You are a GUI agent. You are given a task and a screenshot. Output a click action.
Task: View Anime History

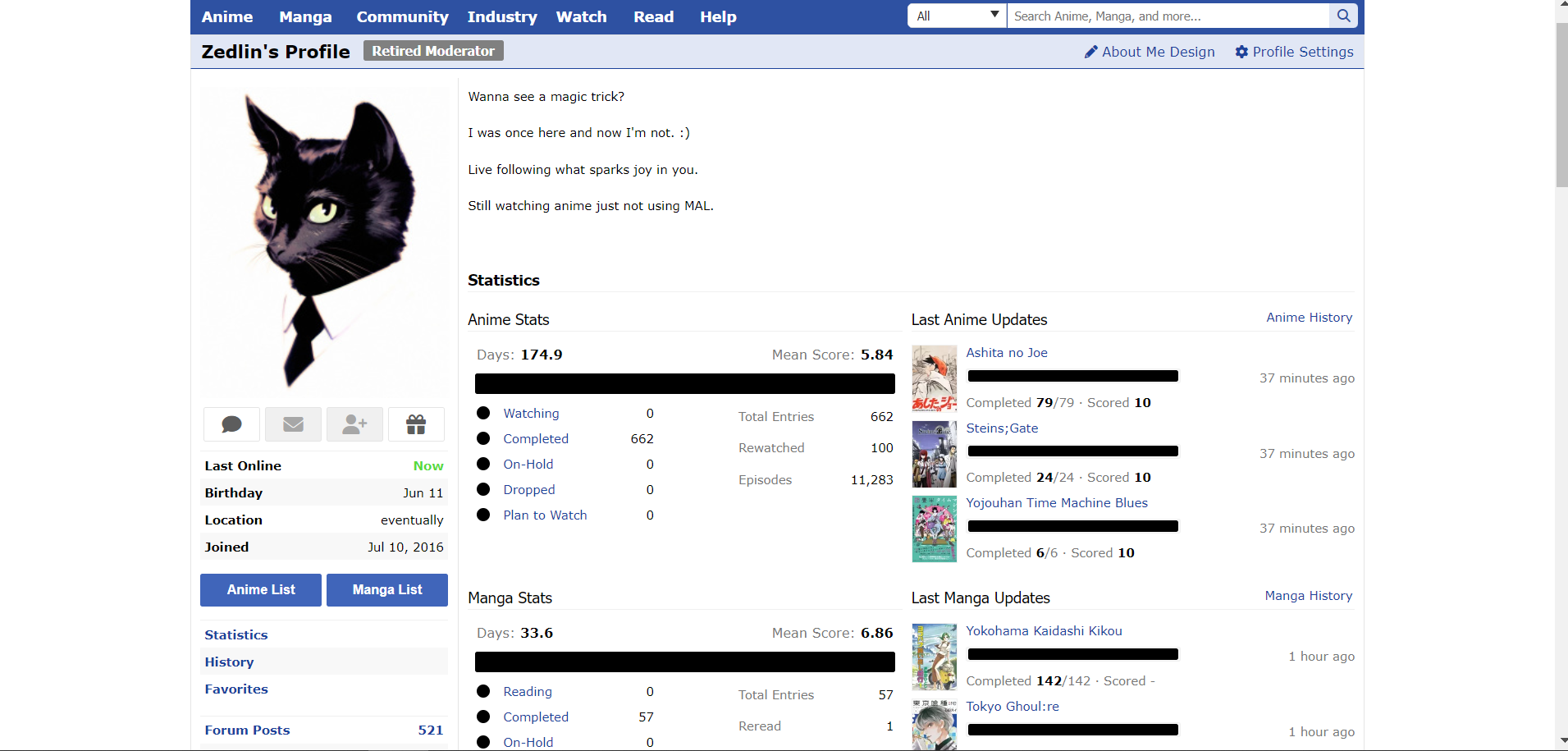click(x=1309, y=318)
